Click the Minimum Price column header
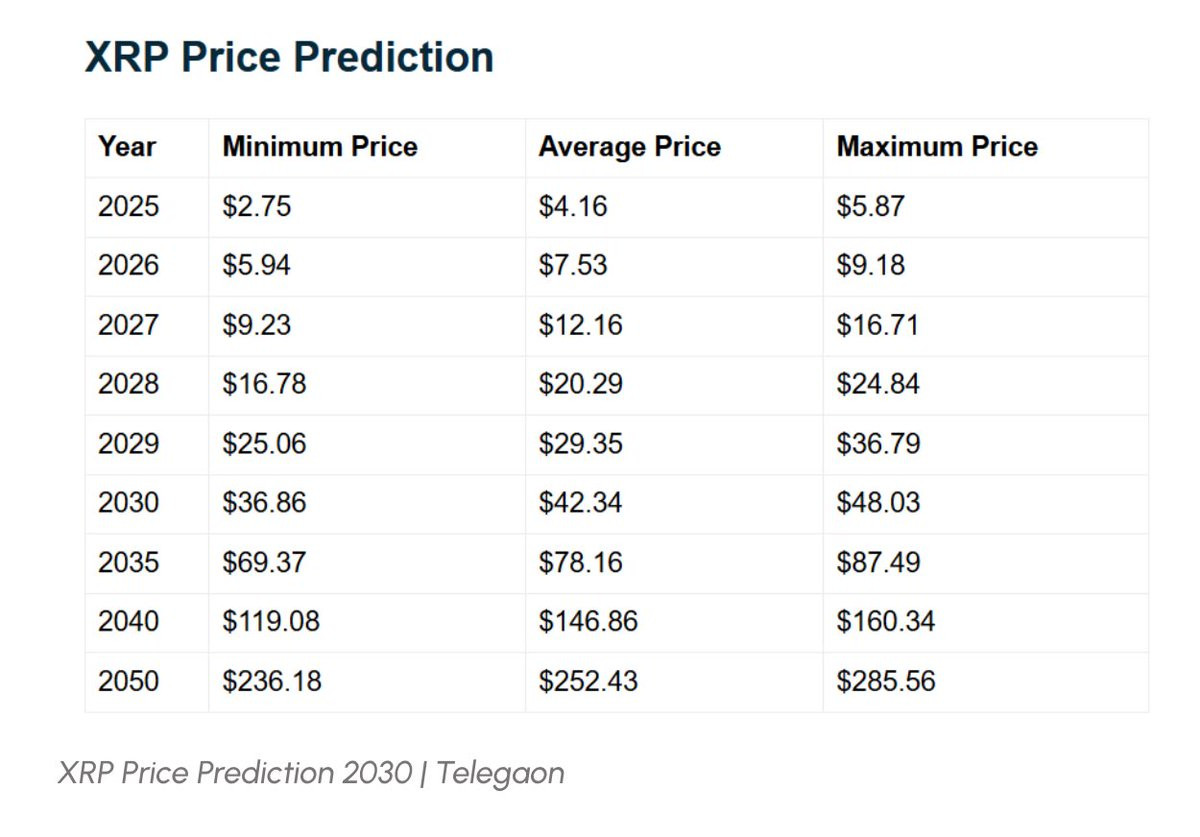The image size is (1200, 837). click(x=319, y=147)
